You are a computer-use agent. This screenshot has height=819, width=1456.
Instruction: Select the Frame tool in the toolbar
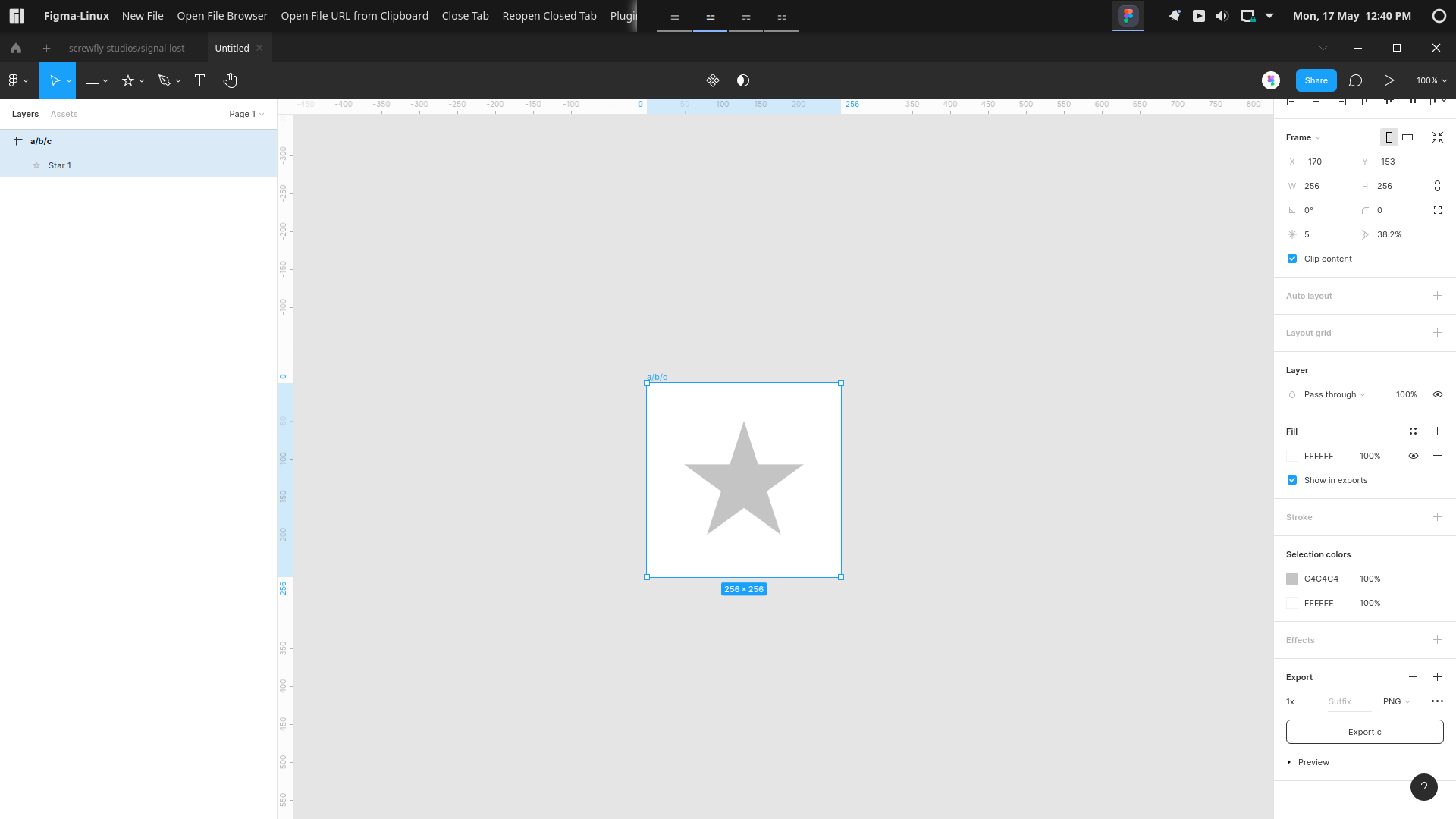[x=92, y=80]
